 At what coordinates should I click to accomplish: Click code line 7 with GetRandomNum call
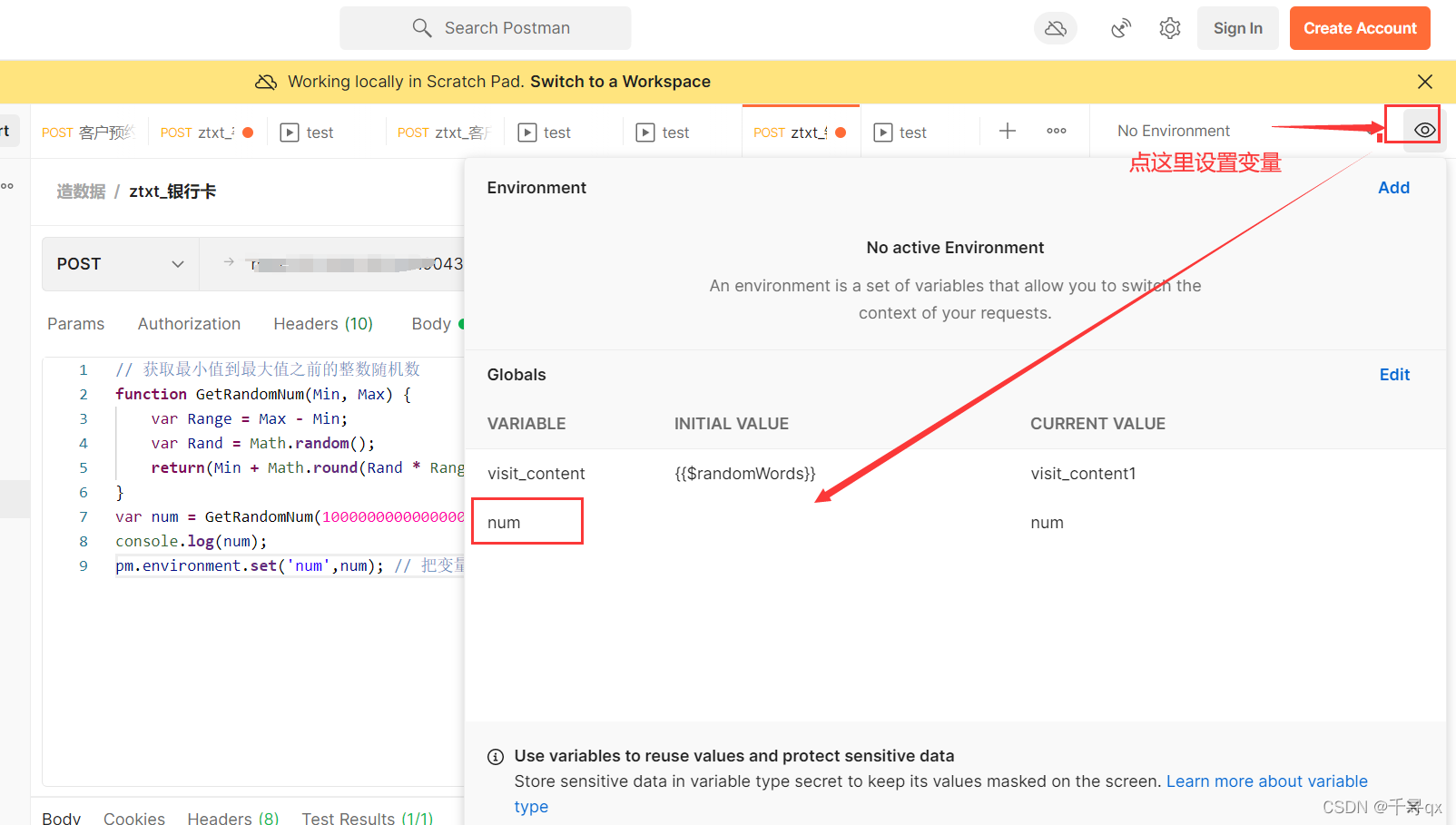pos(290,516)
